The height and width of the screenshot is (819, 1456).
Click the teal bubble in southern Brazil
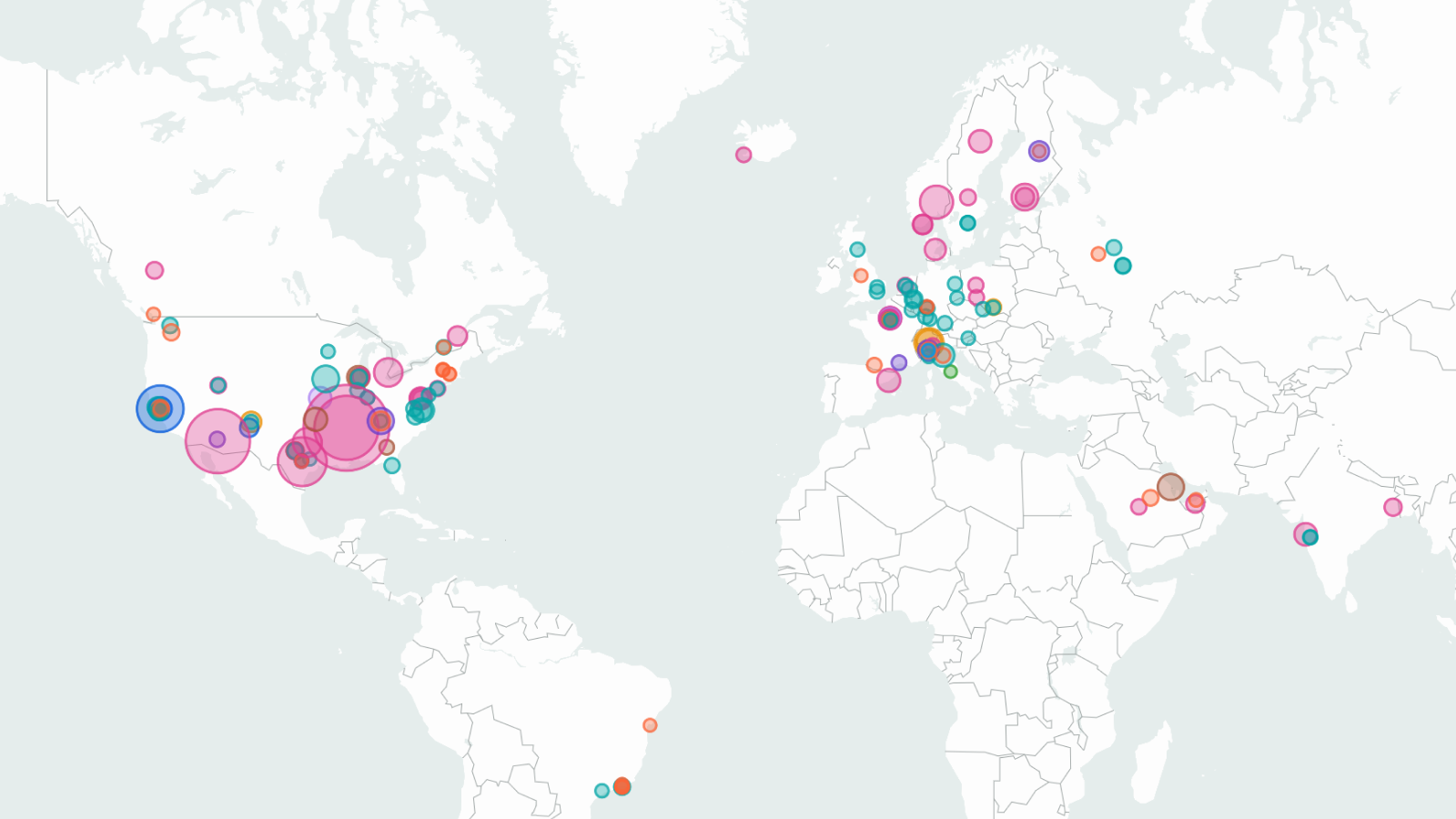pos(602,791)
